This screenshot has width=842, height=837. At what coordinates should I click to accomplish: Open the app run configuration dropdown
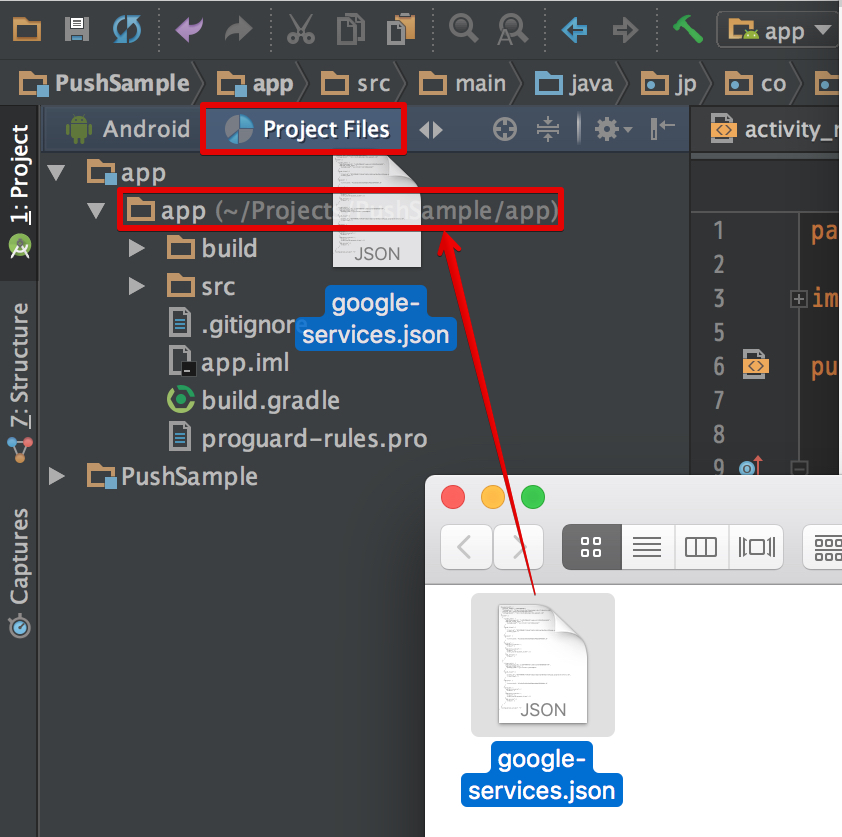click(779, 30)
